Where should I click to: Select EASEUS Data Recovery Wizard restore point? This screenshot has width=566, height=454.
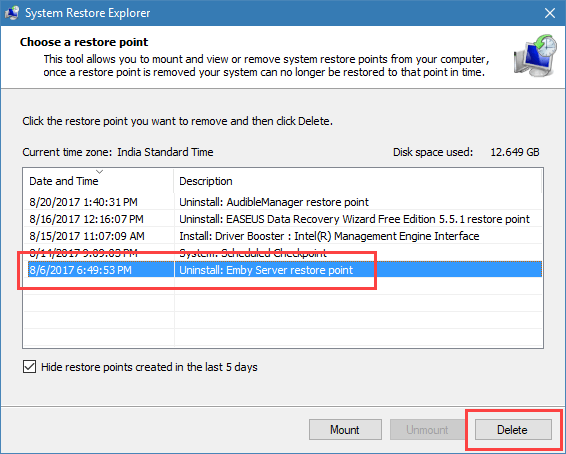(x=283, y=219)
